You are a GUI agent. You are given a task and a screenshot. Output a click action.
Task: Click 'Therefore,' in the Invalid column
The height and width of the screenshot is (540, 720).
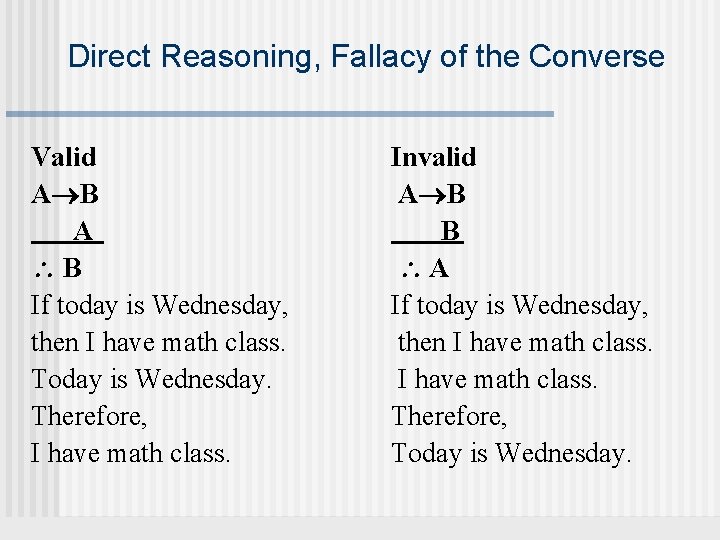point(450,417)
